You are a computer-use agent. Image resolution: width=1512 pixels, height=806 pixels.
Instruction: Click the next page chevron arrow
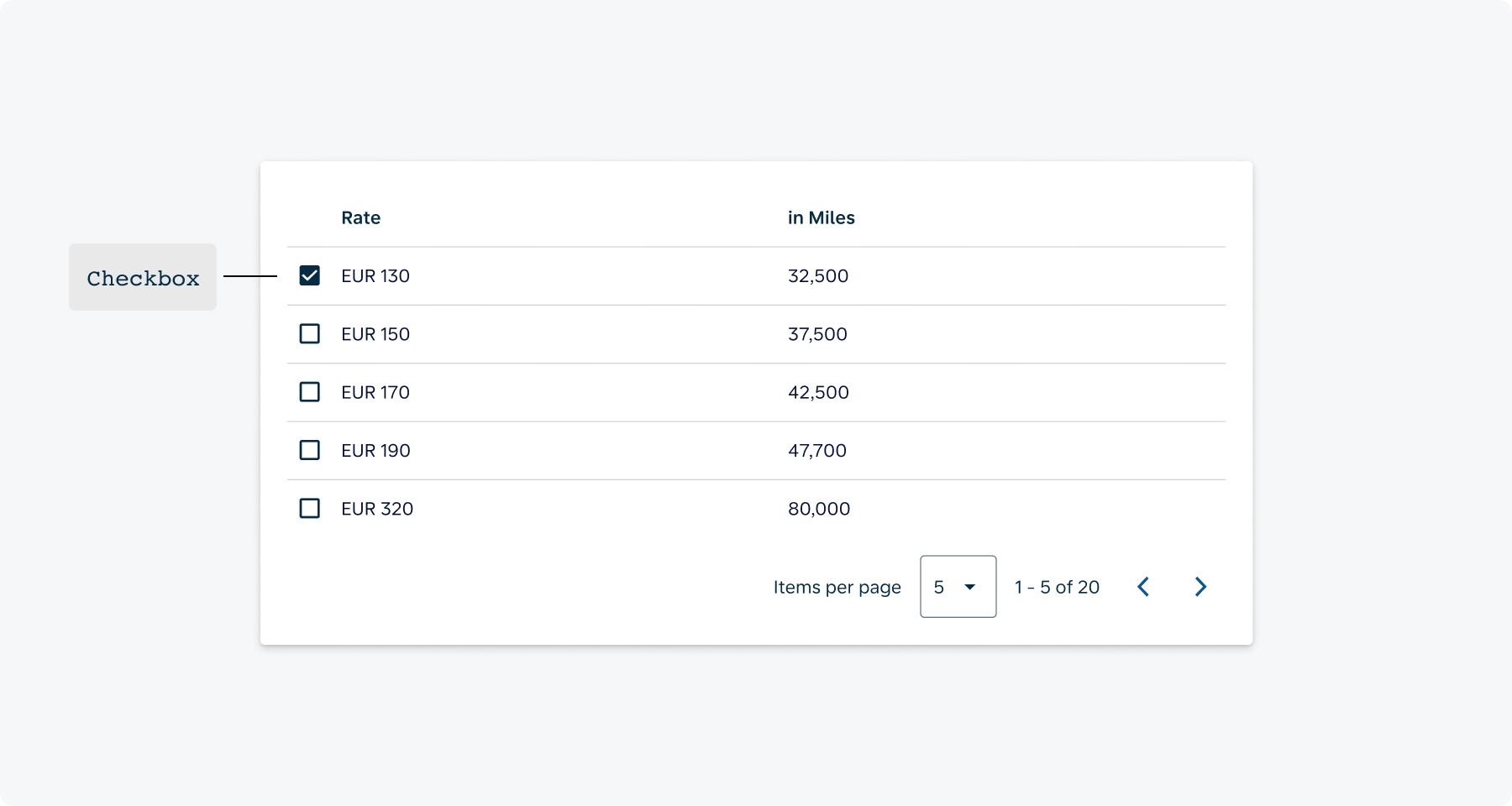(1200, 587)
